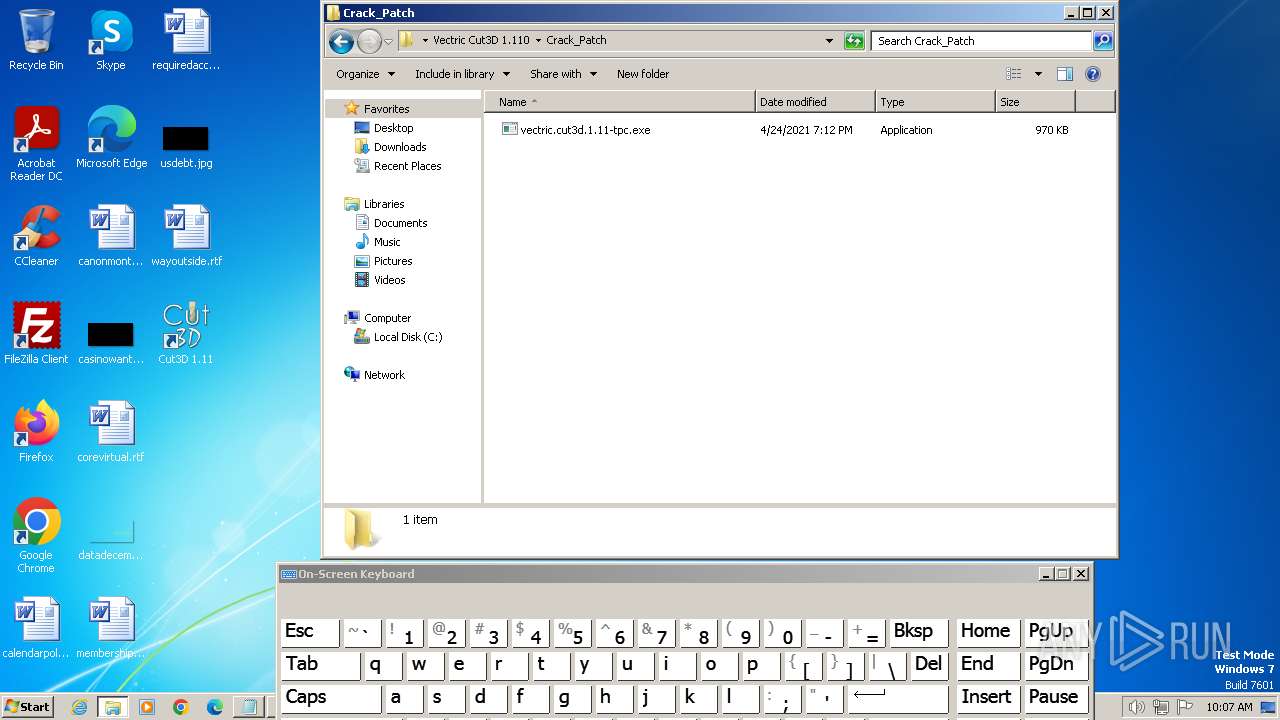Select Network in navigation pane

384,375
